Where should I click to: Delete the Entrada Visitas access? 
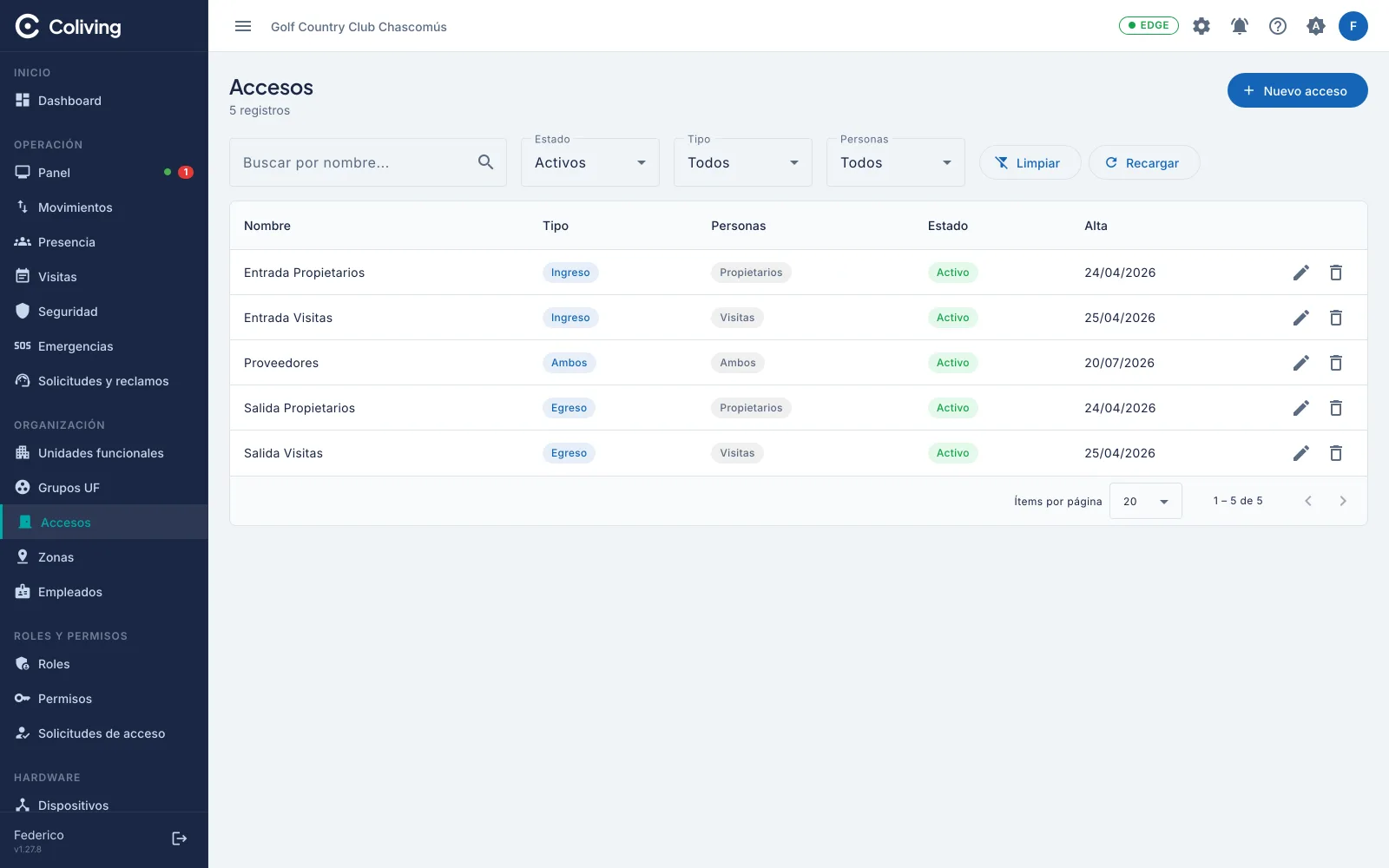[1336, 318]
